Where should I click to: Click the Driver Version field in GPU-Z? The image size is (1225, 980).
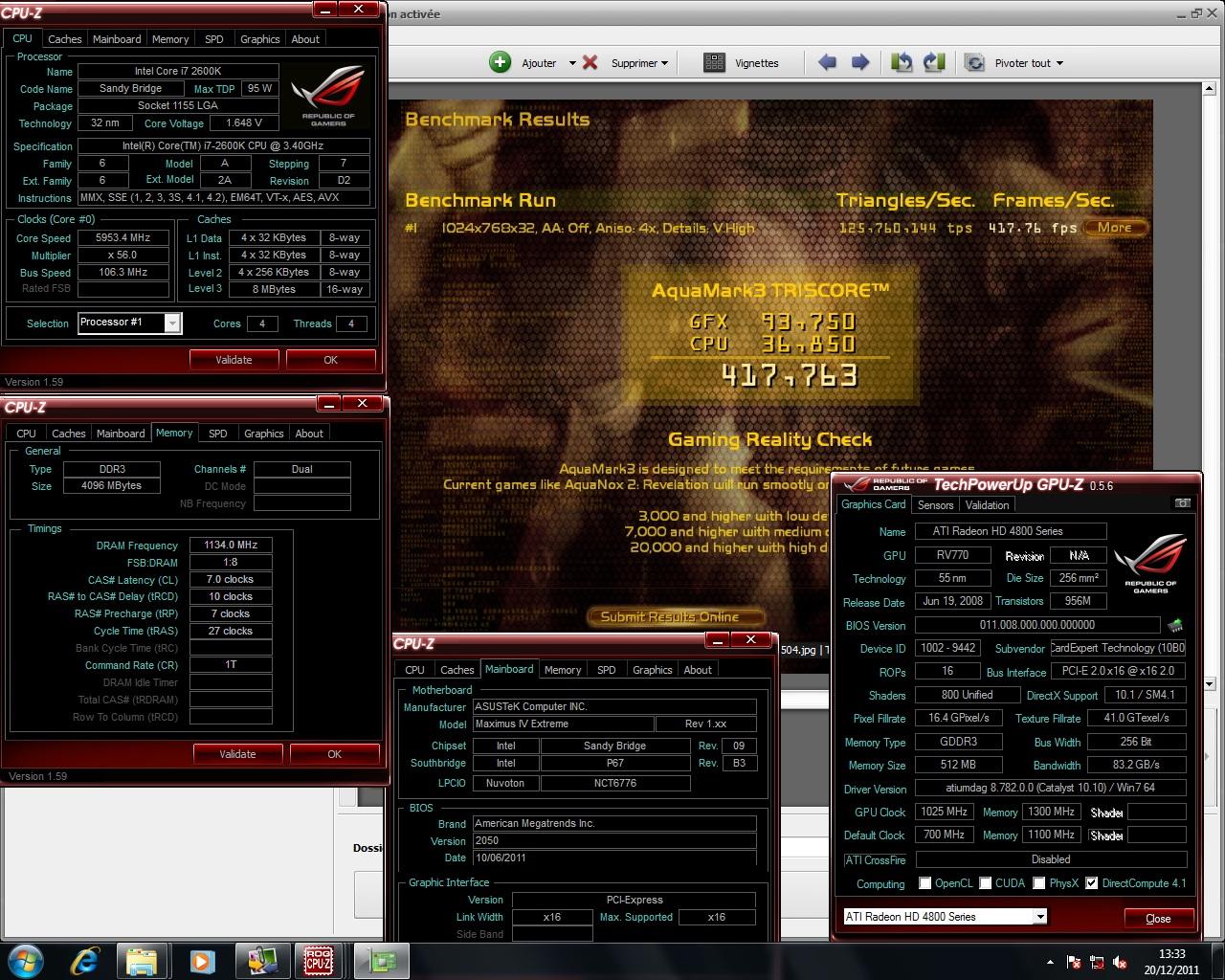point(1051,788)
